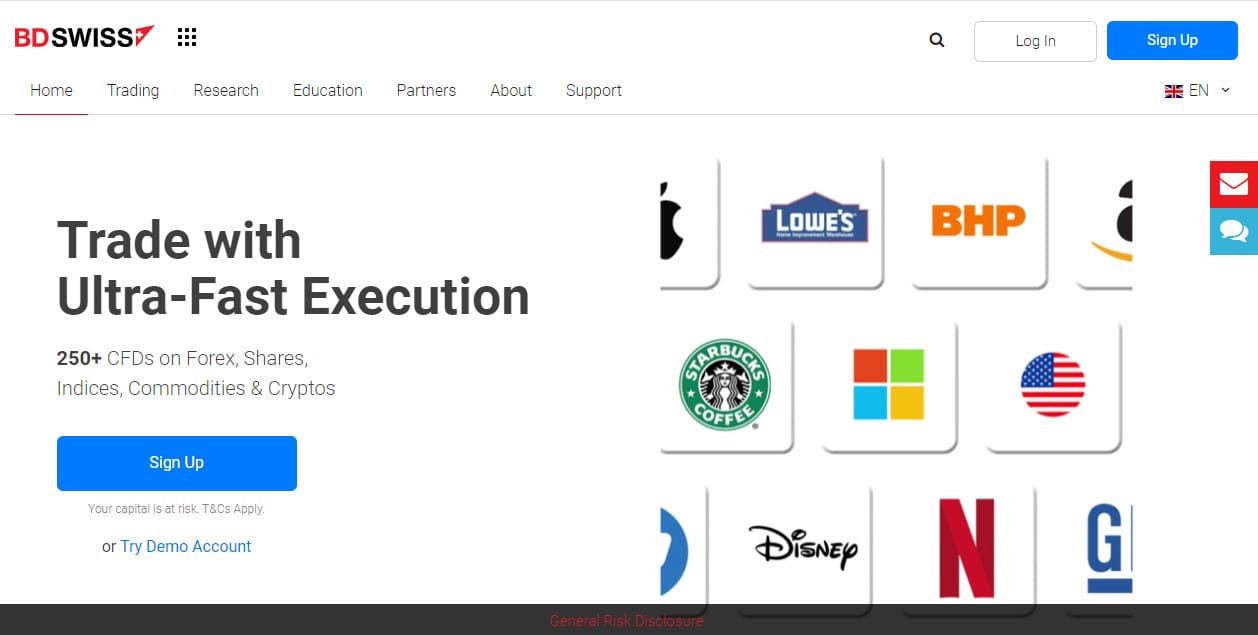Click the Netflix logo tile
This screenshot has height=635, width=1258.
click(966, 547)
